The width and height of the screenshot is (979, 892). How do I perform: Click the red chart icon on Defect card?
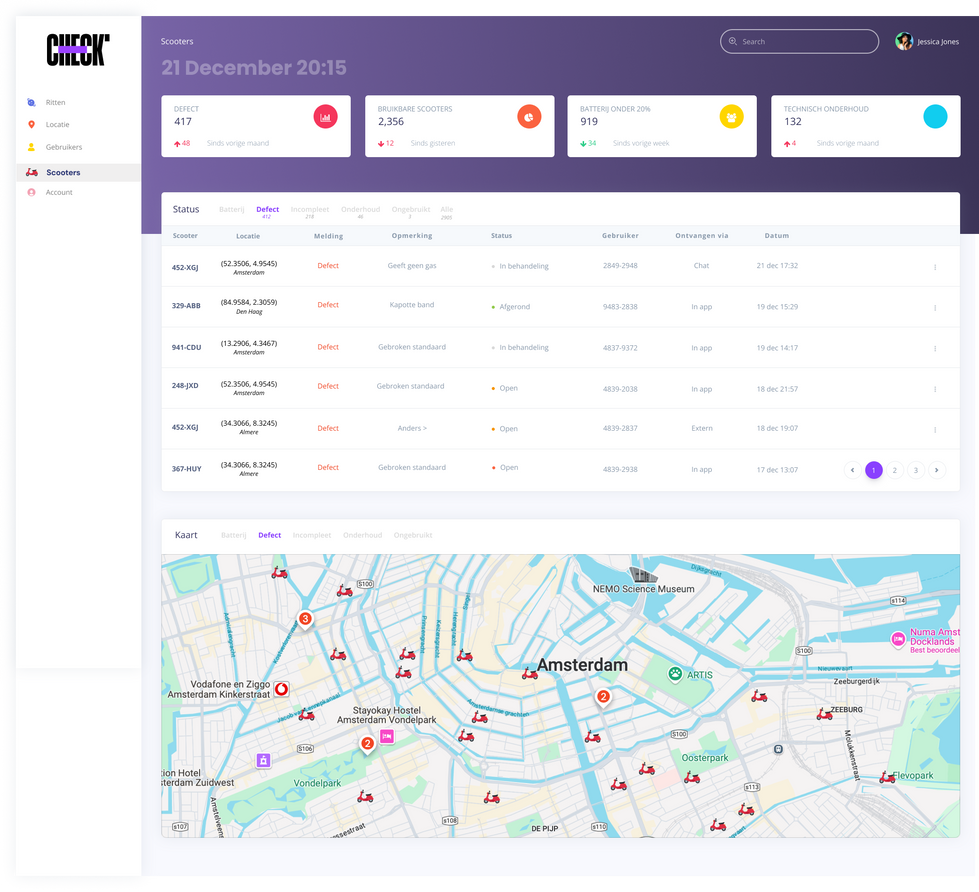tap(325, 117)
